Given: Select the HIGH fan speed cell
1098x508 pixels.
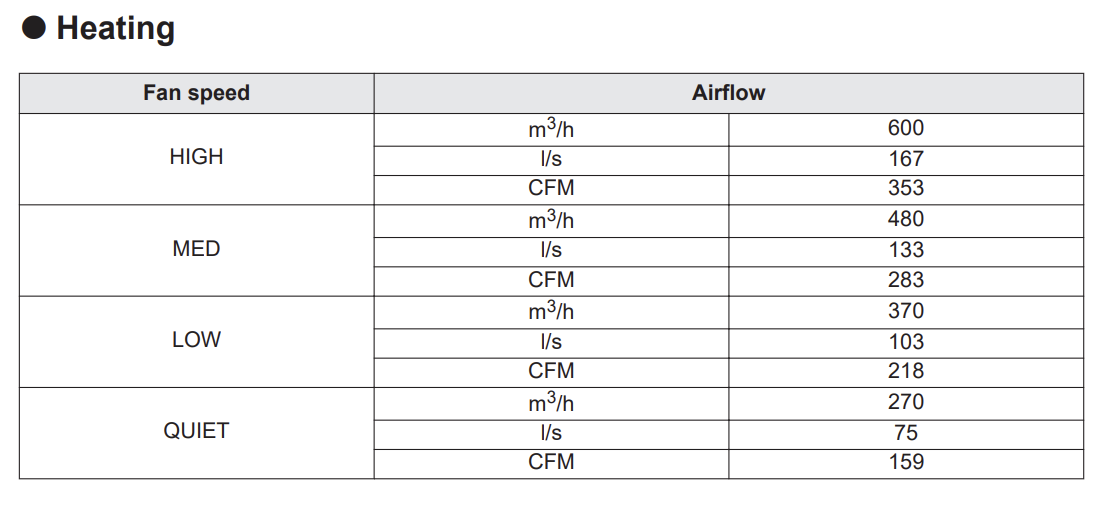Looking at the screenshot, I should (x=196, y=157).
